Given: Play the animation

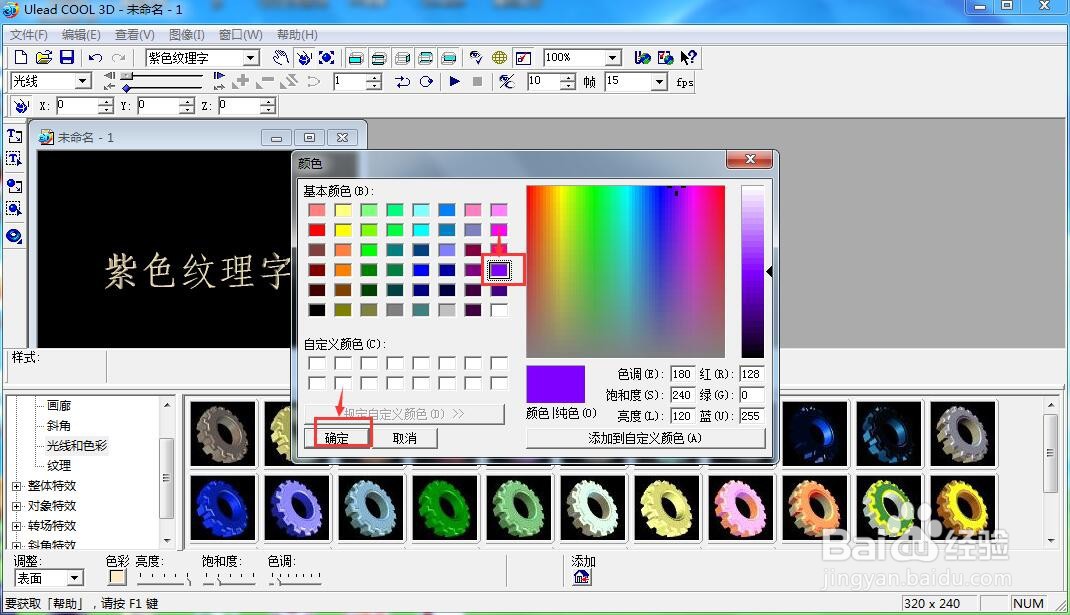Looking at the screenshot, I should (x=454, y=82).
